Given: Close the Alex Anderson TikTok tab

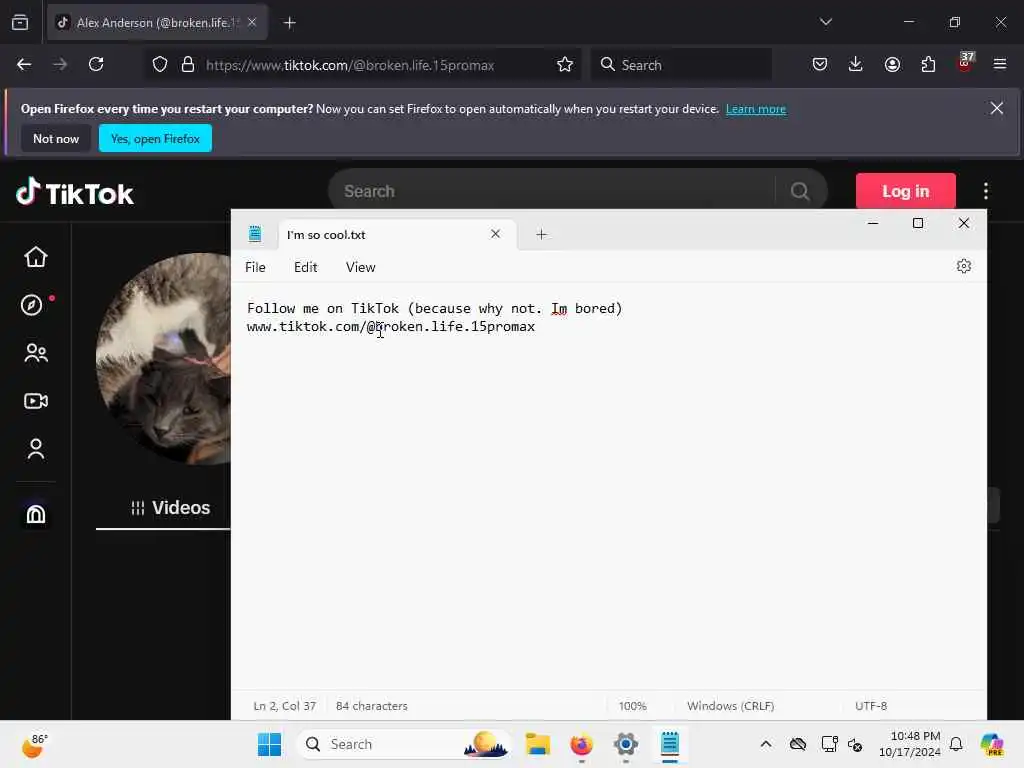Looking at the screenshot, I should click(252, 23).
